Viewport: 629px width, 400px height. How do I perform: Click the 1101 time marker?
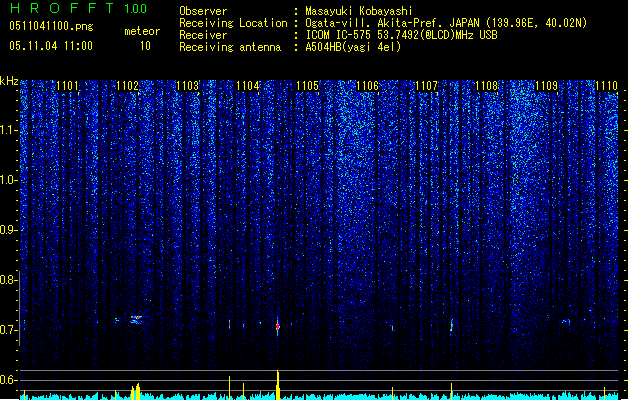coord(67,86)
